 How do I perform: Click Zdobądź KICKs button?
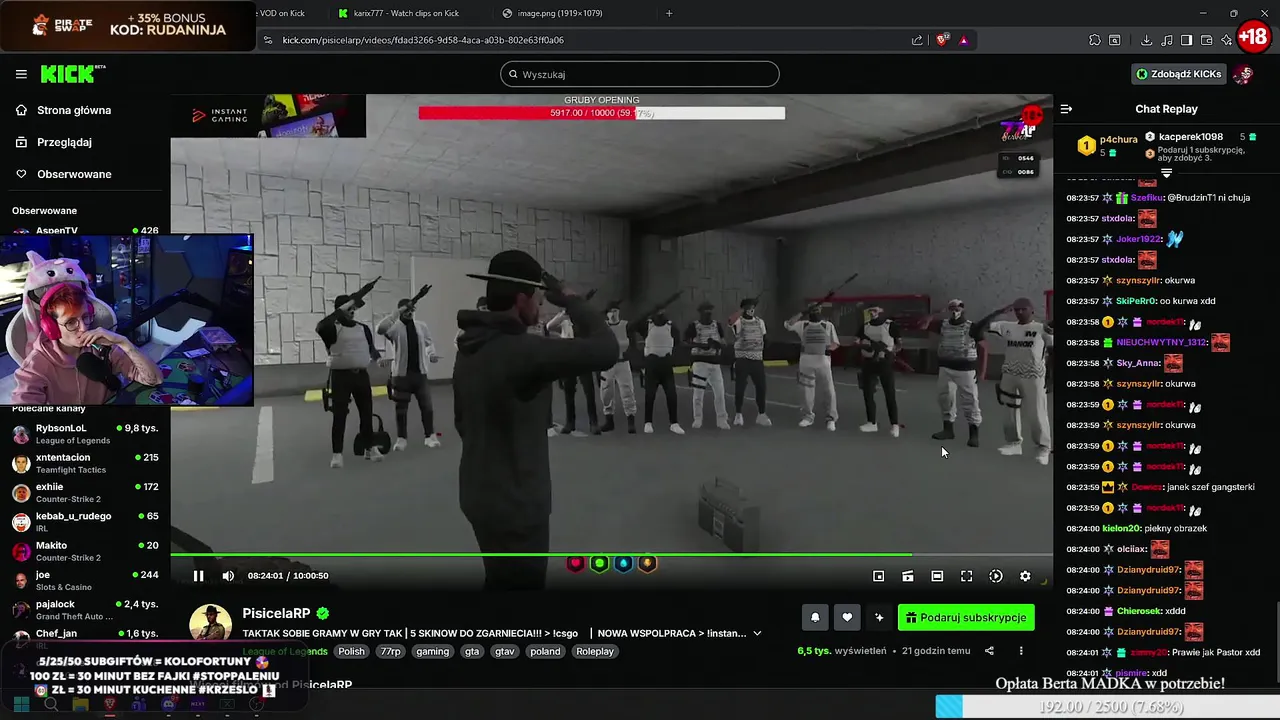1178,74
